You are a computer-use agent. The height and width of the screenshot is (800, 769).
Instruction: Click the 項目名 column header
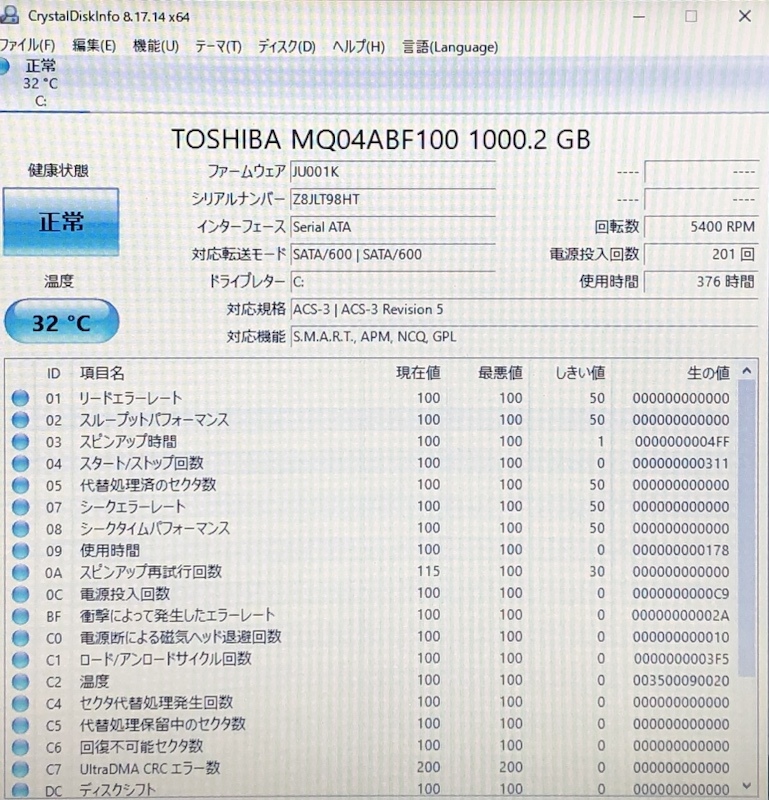[102, 373]
